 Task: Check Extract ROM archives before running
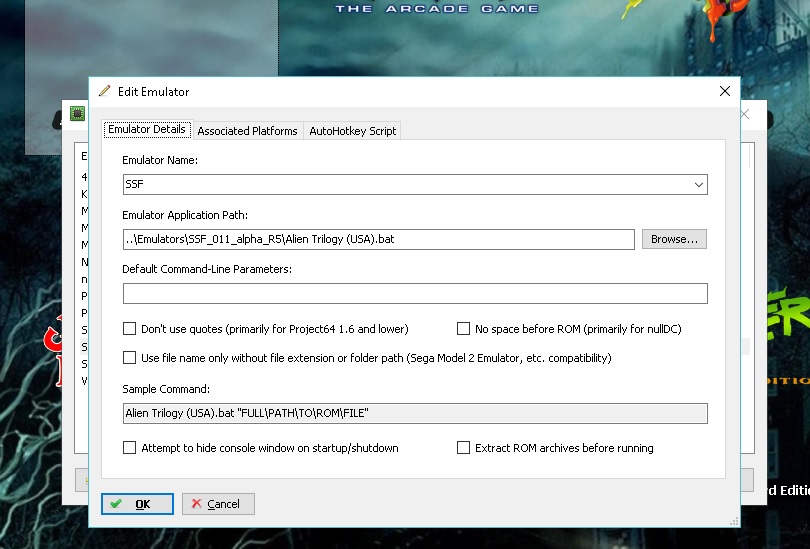pos(463,447)
